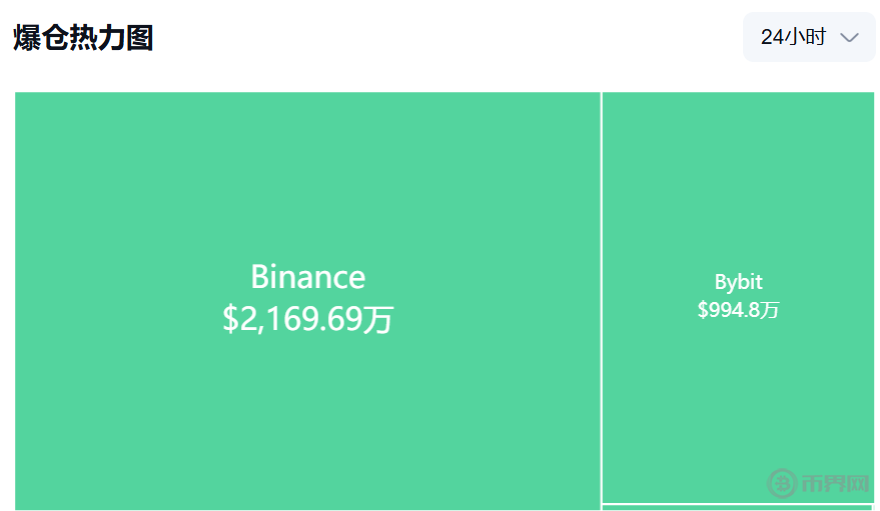Click the $994.8万 liquidation amount
880x511 pixels.
(738, 310)
